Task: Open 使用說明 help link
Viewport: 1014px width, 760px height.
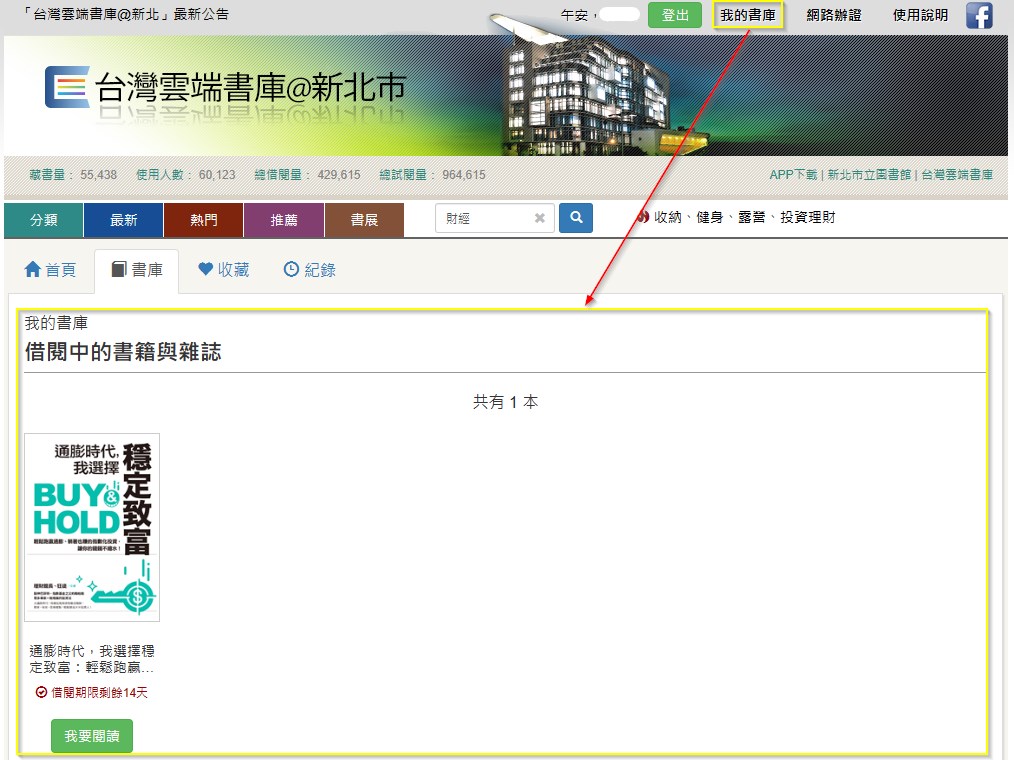Action: pos(920,15)
